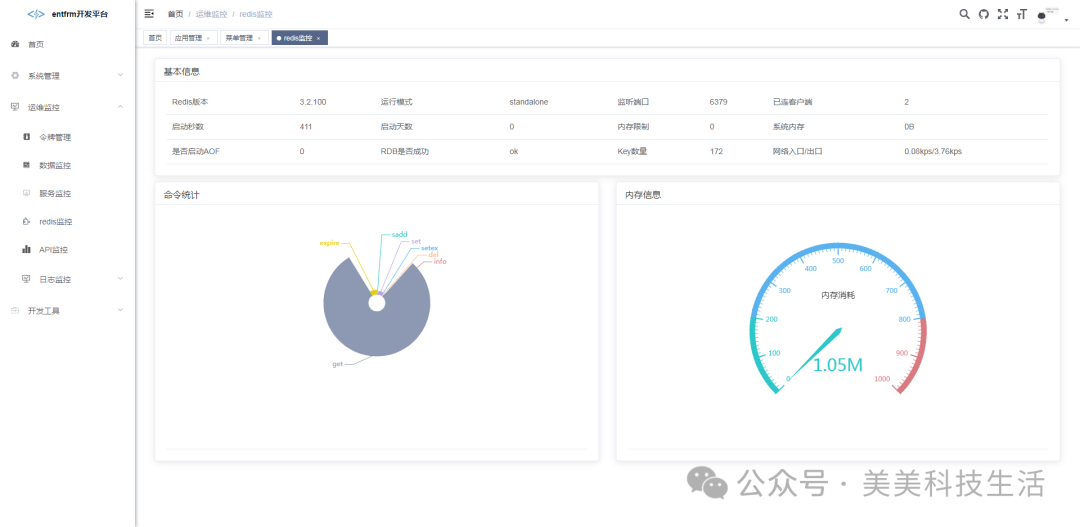Toggle fullscreen mode icon
Viewport: 1080px width, 527px height.
[x=1003, y=14]
